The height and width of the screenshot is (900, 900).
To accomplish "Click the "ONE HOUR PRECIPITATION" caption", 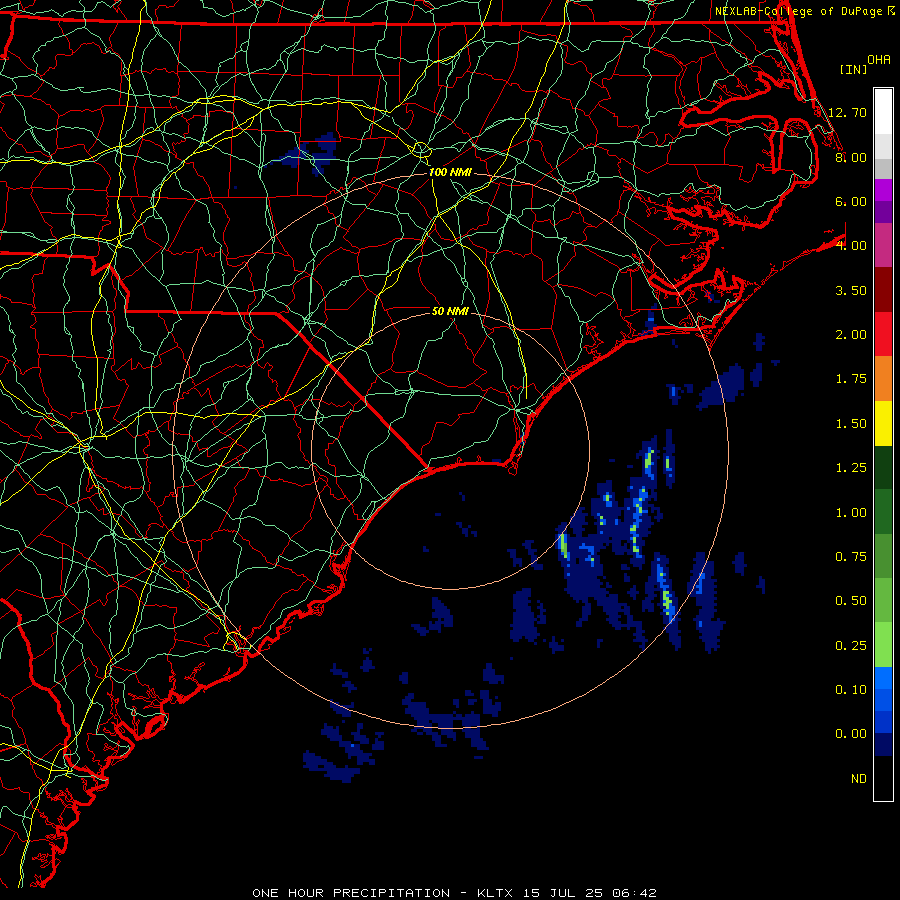I will (x=351, y=893).
